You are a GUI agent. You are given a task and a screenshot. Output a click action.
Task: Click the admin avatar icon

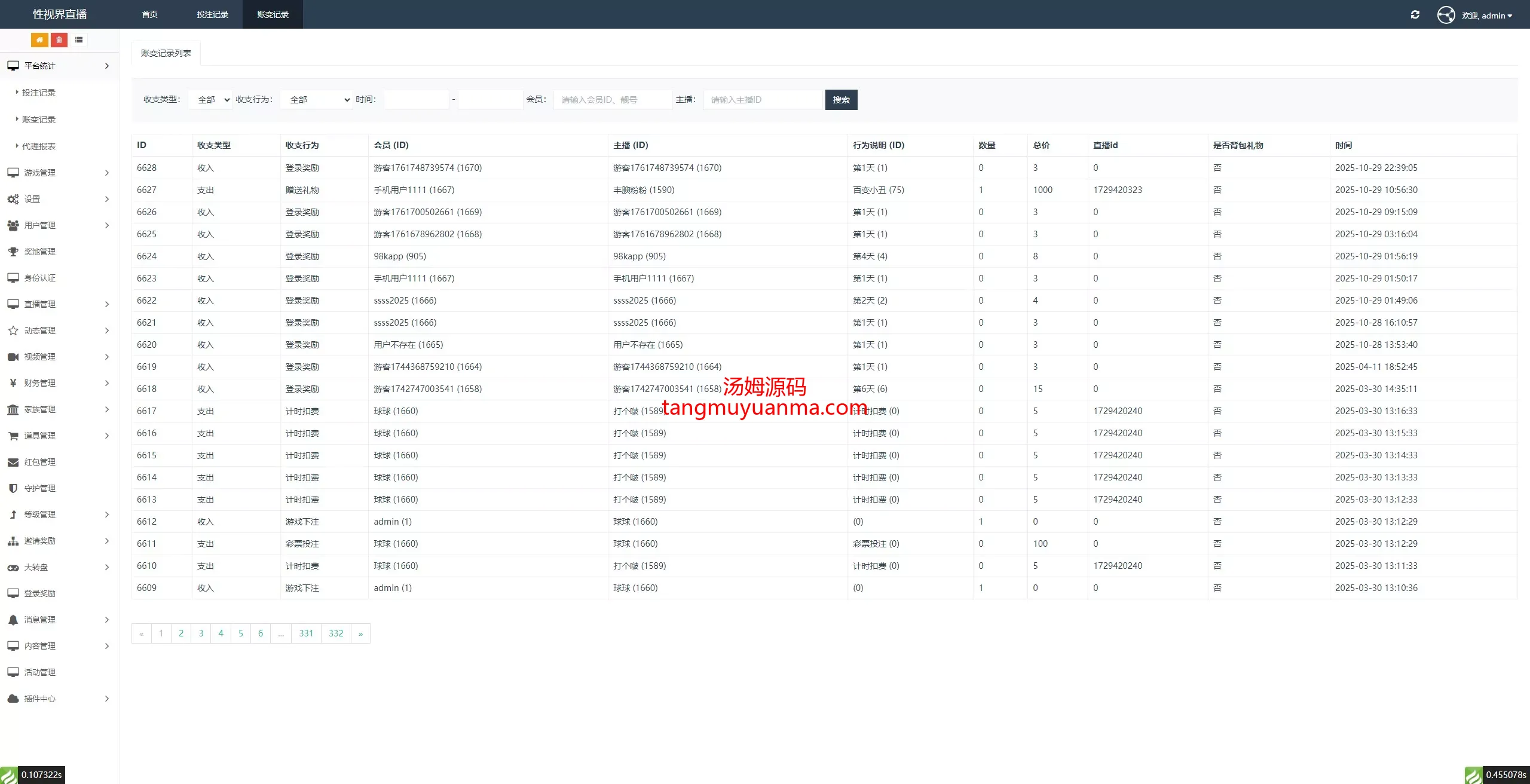(x=1446, y=15)
